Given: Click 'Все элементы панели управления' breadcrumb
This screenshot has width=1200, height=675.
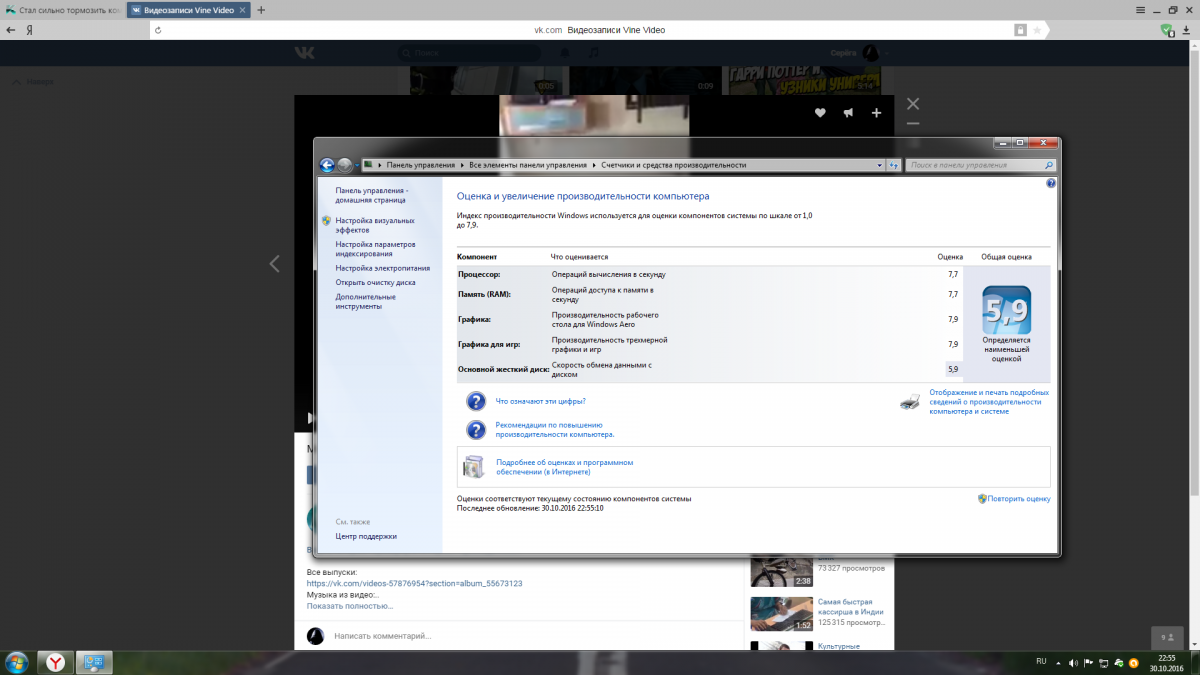Looking at the screenshot, I should coord(528,165).
